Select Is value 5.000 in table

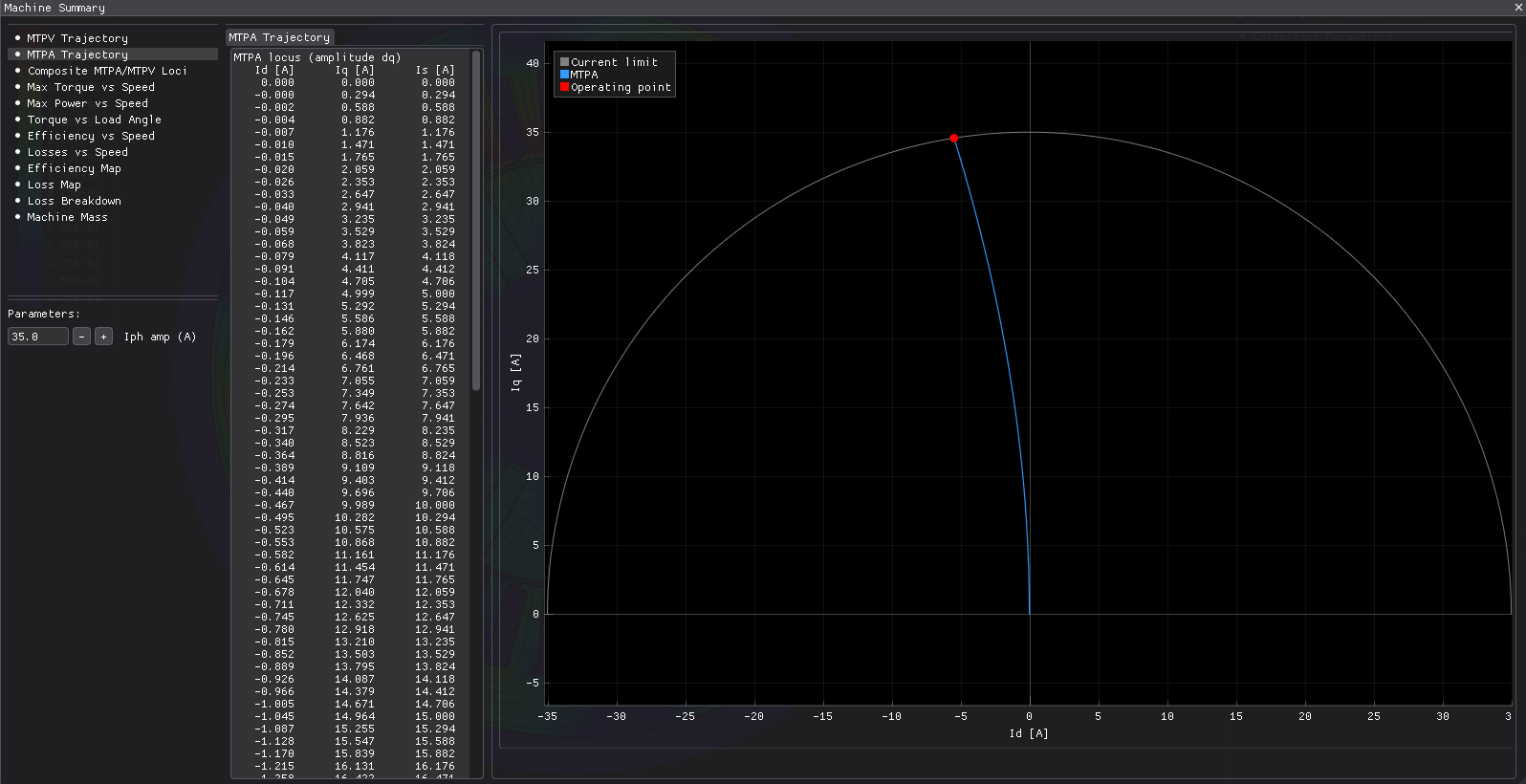(x=439, y=294)
